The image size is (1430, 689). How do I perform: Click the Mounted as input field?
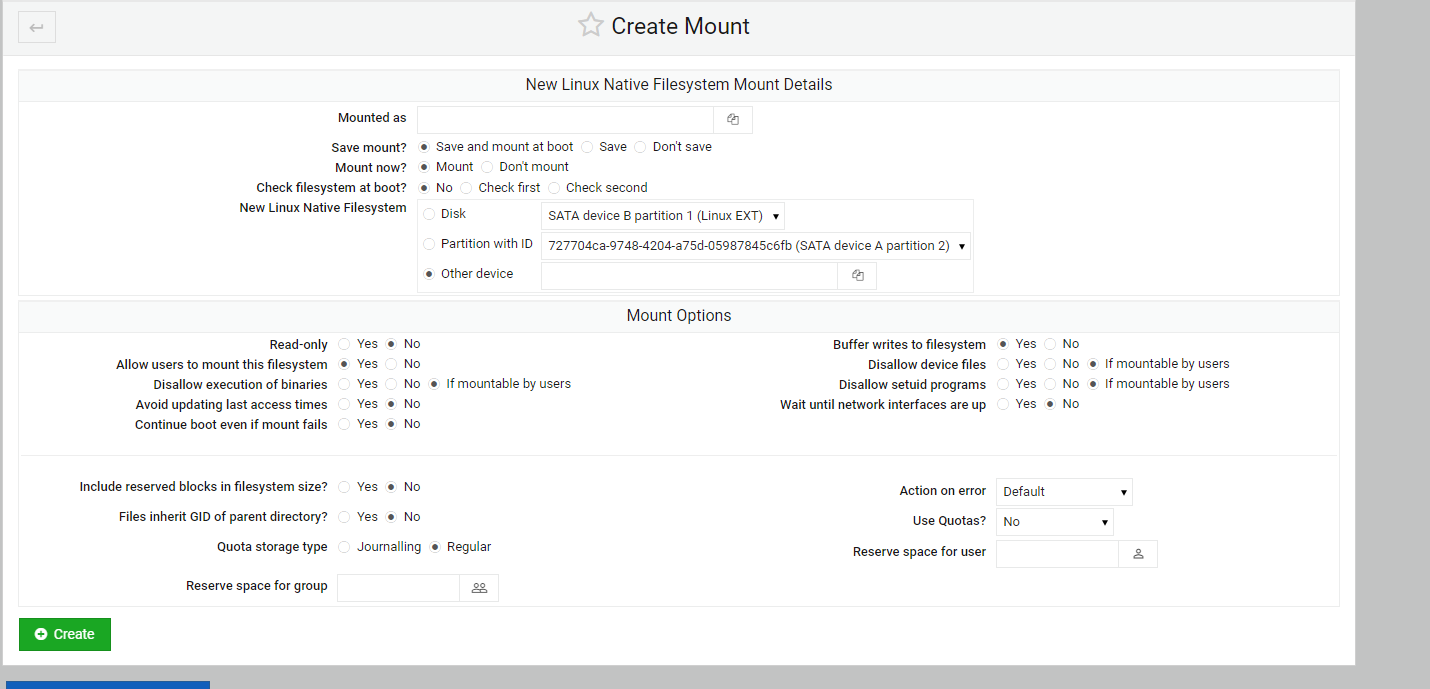tap(566, 120)
